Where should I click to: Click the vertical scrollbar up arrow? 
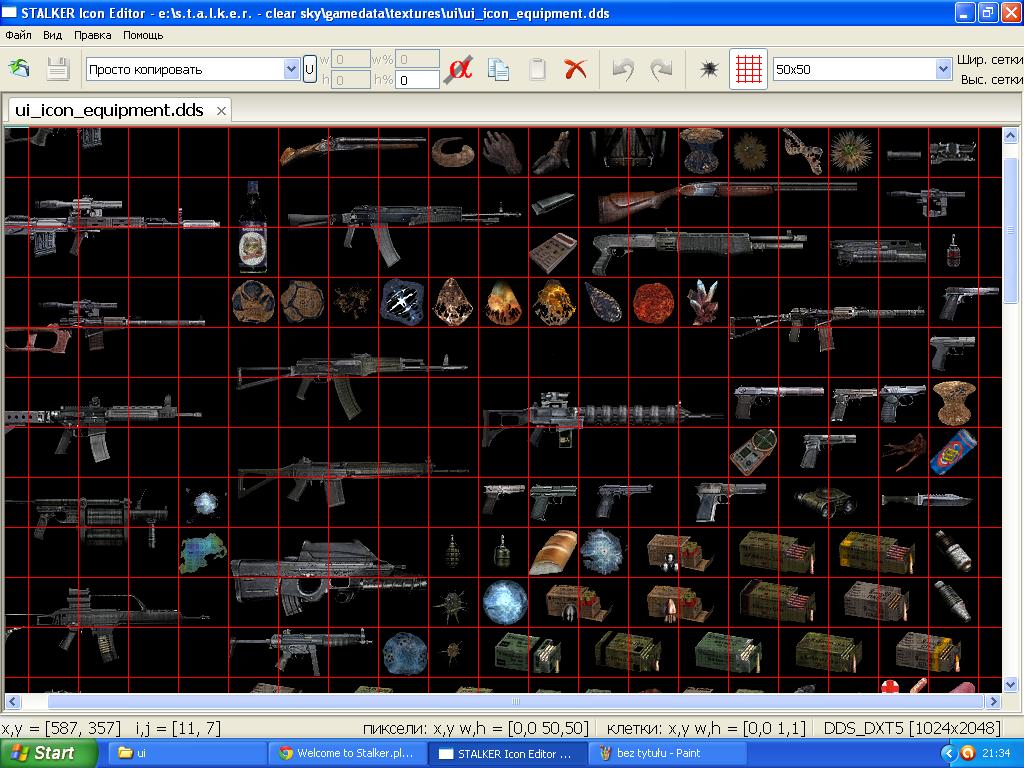[1010, 136]
